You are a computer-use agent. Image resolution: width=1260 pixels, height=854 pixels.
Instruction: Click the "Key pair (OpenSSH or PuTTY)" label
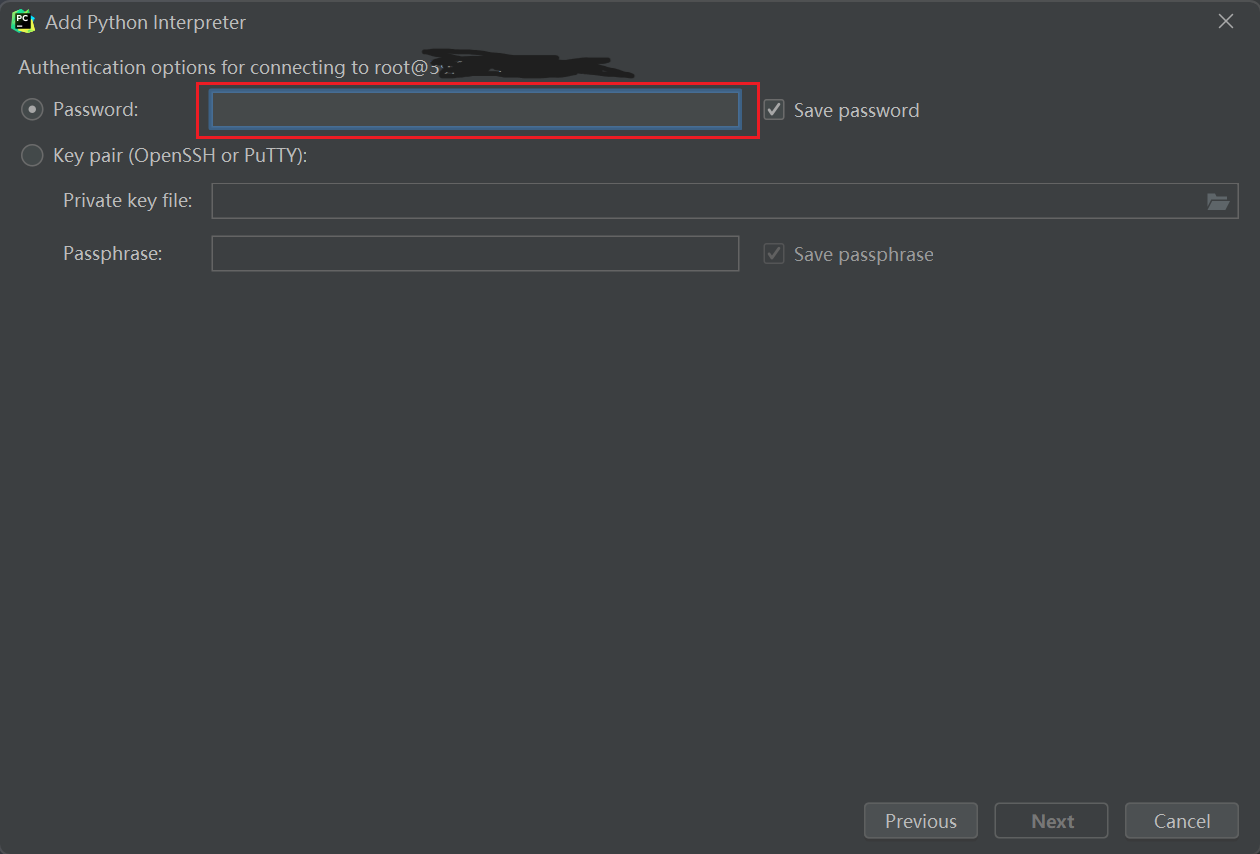point(180,156)
